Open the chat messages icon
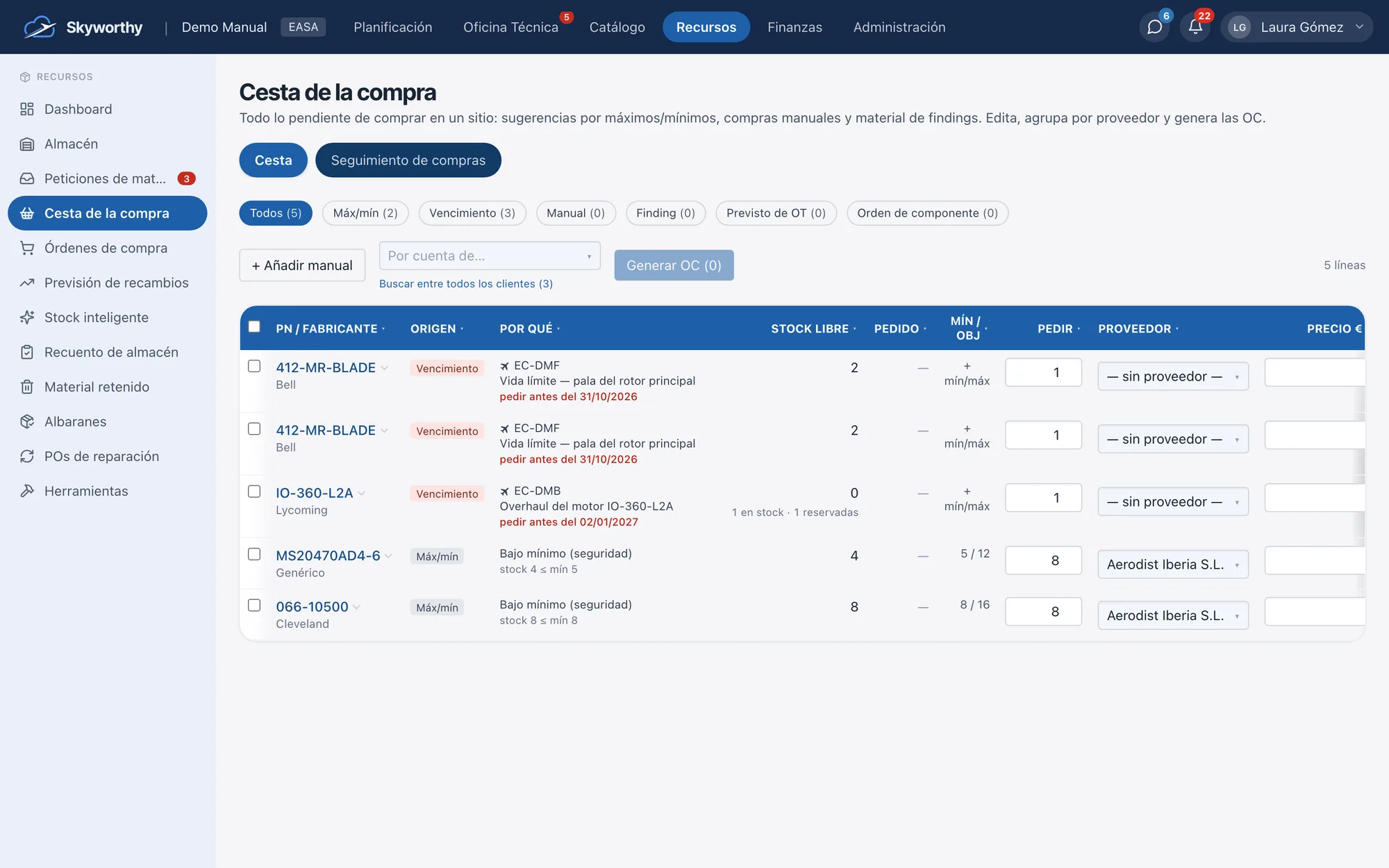 coord(1154,27)
